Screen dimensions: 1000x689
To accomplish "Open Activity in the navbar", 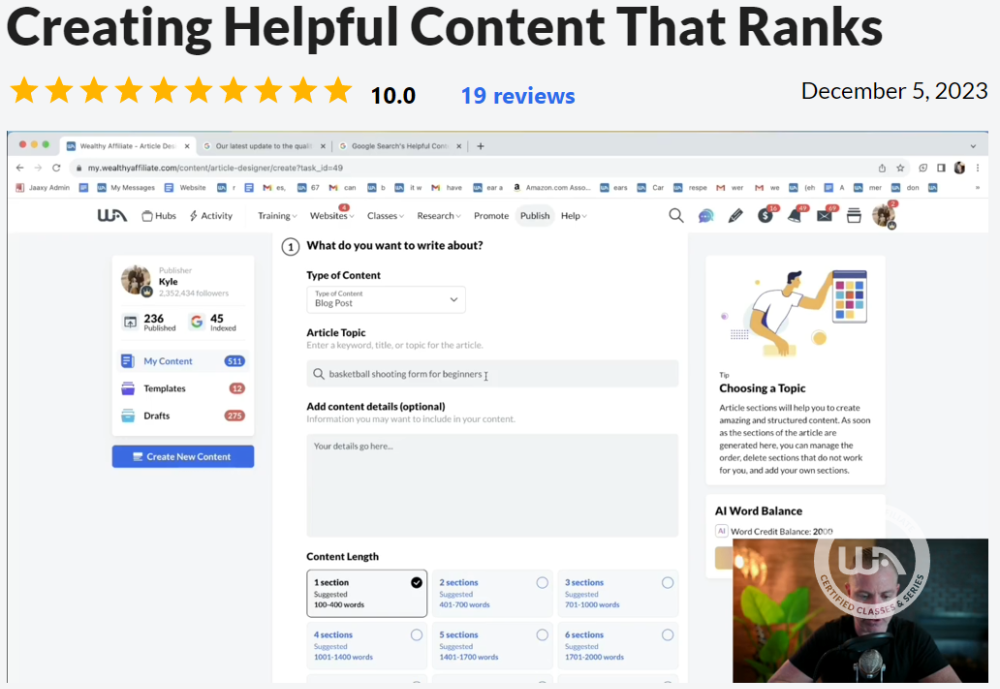I will [x=211, y=216].
